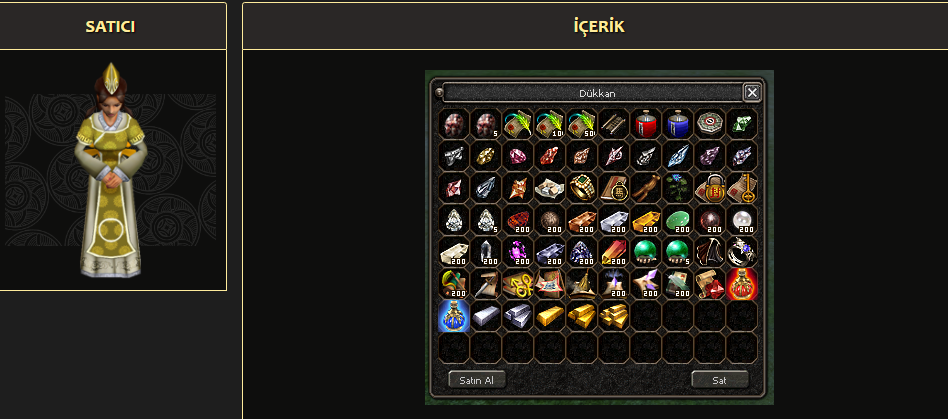Screen dimensions: 948x419
Task: Pick the blue rose flower item
Action: [x=678, y=188]
